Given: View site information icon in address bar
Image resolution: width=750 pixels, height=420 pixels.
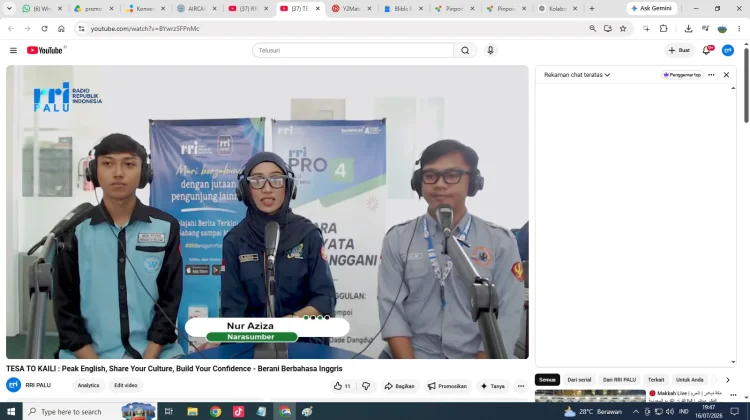Looking at the screenshot, I should (x=82, y=29).
